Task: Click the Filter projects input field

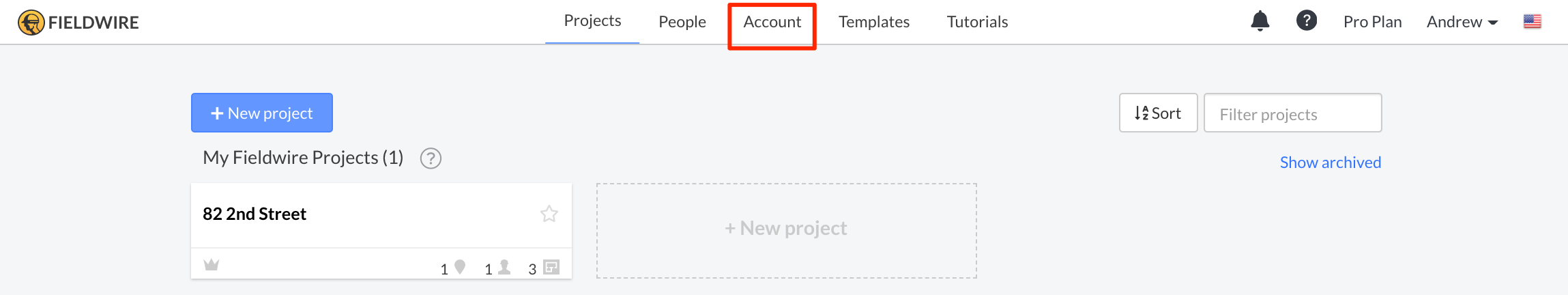Action: pos(1292,113)
